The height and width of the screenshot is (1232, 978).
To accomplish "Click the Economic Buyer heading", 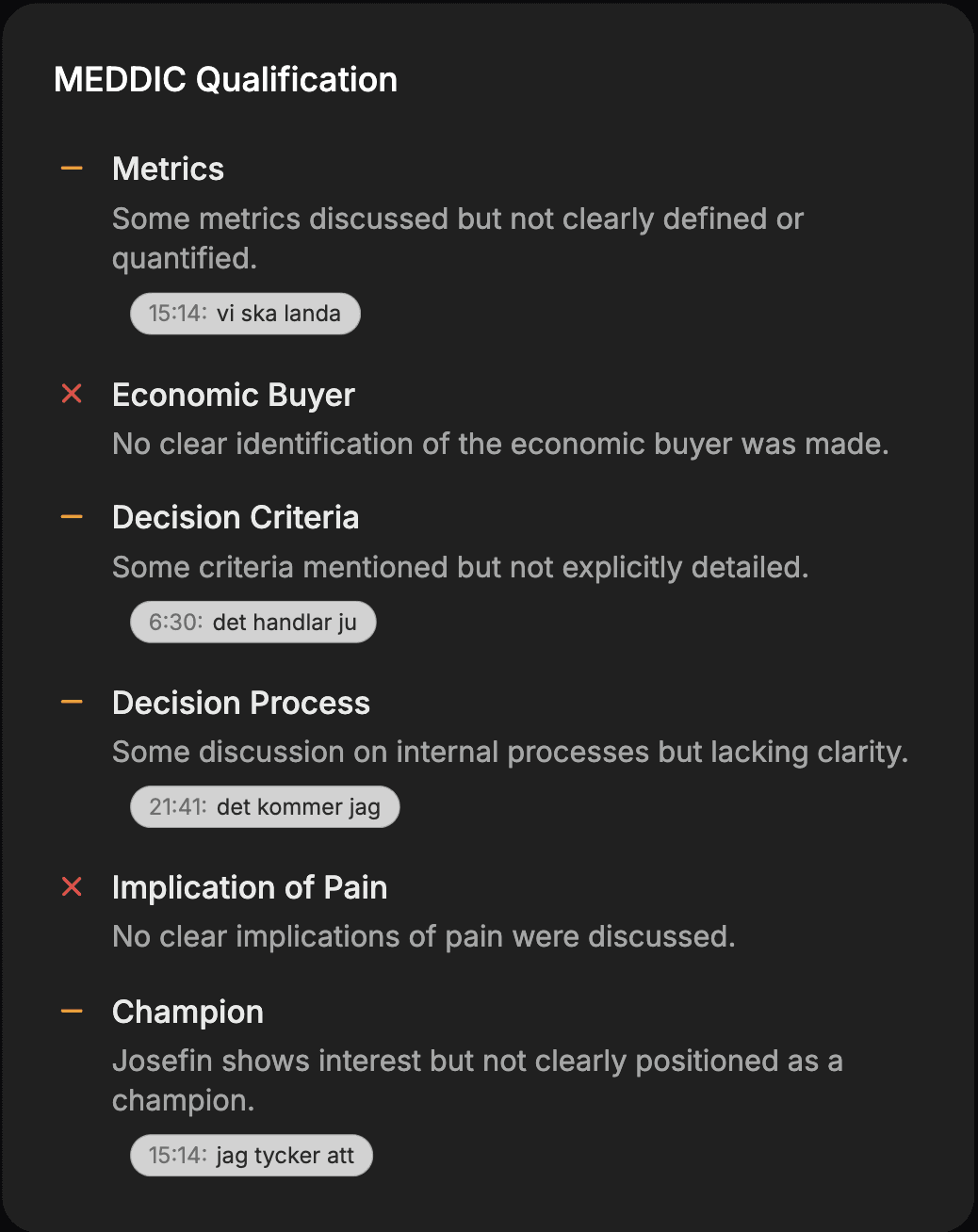I will [233, 395].
